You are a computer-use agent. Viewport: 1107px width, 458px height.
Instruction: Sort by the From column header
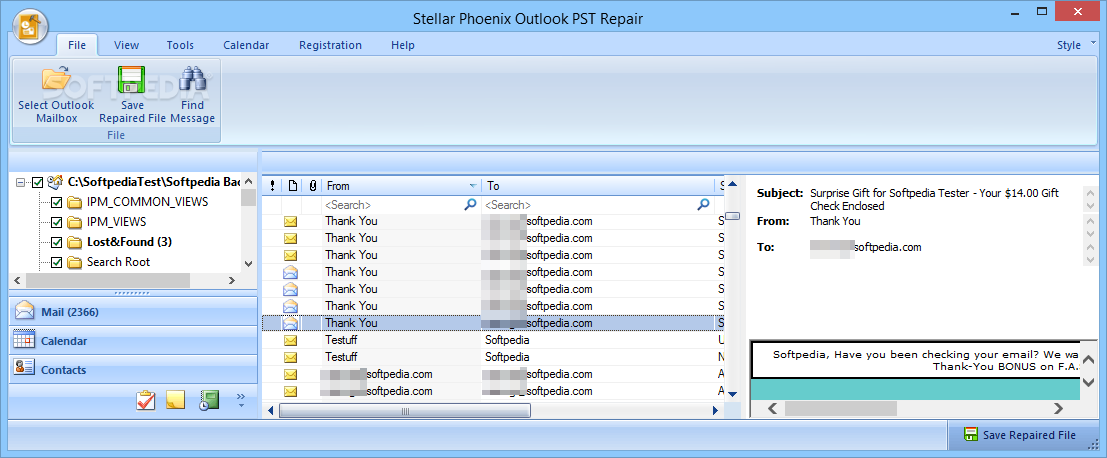click(x=402, y=186)
